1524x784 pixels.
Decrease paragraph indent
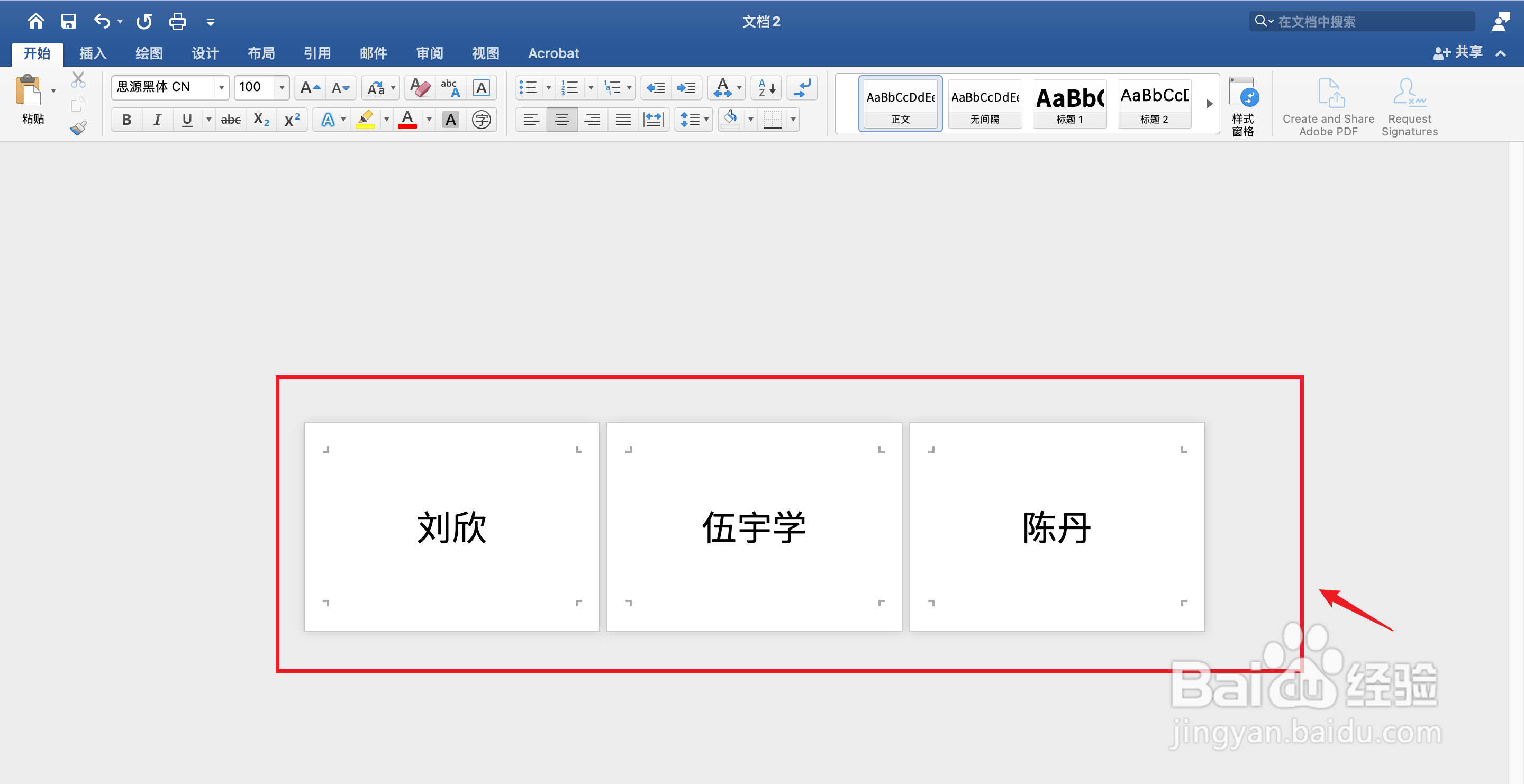tap(656, 88)
